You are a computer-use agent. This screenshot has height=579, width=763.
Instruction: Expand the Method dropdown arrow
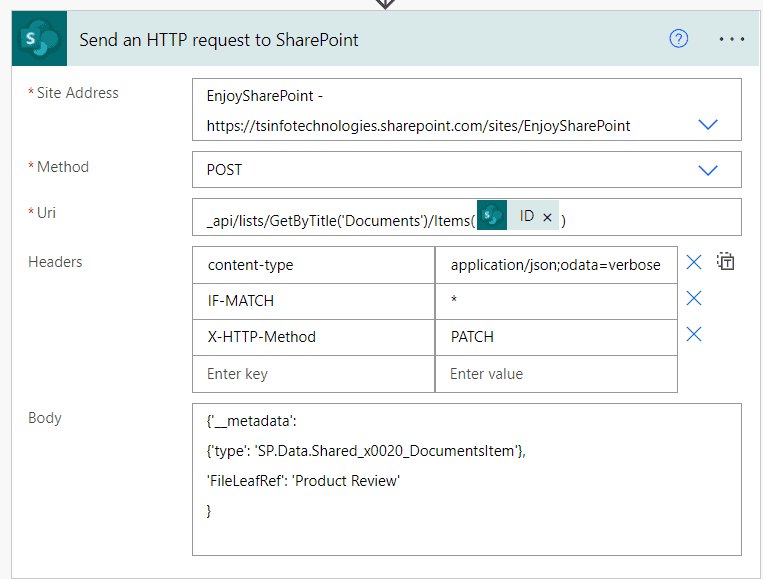(708, 170)
